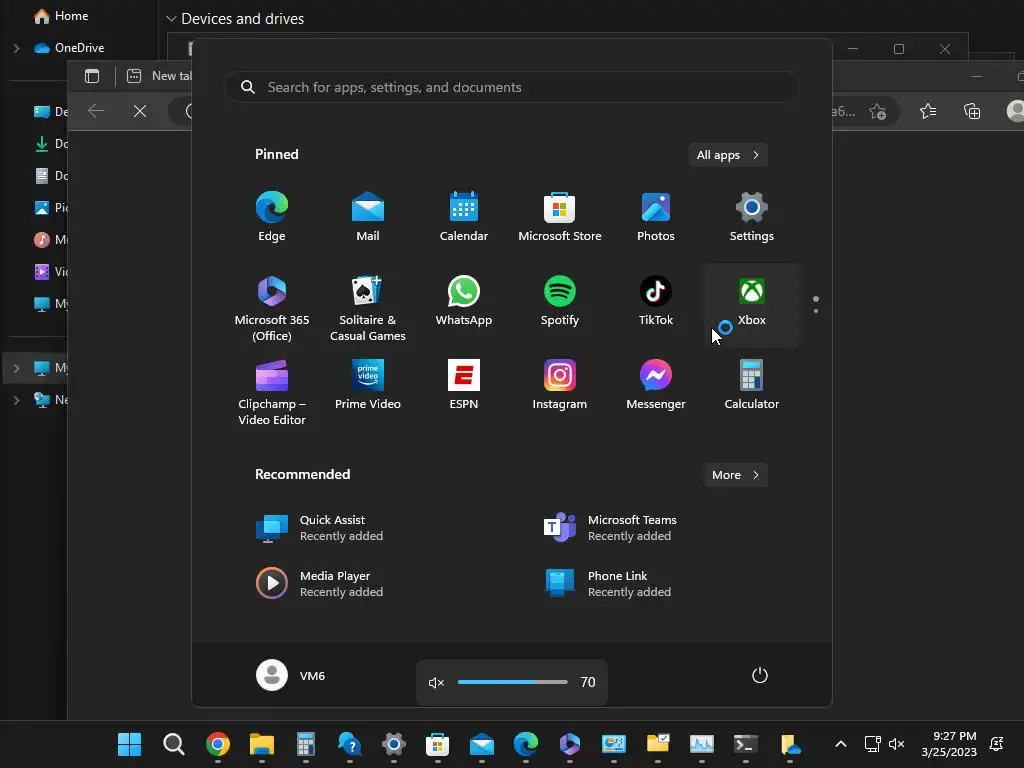The width and height of the screenshot is (1024, 768).
Task: Open File Explorer from the taskbar
Action: point(262,744)
